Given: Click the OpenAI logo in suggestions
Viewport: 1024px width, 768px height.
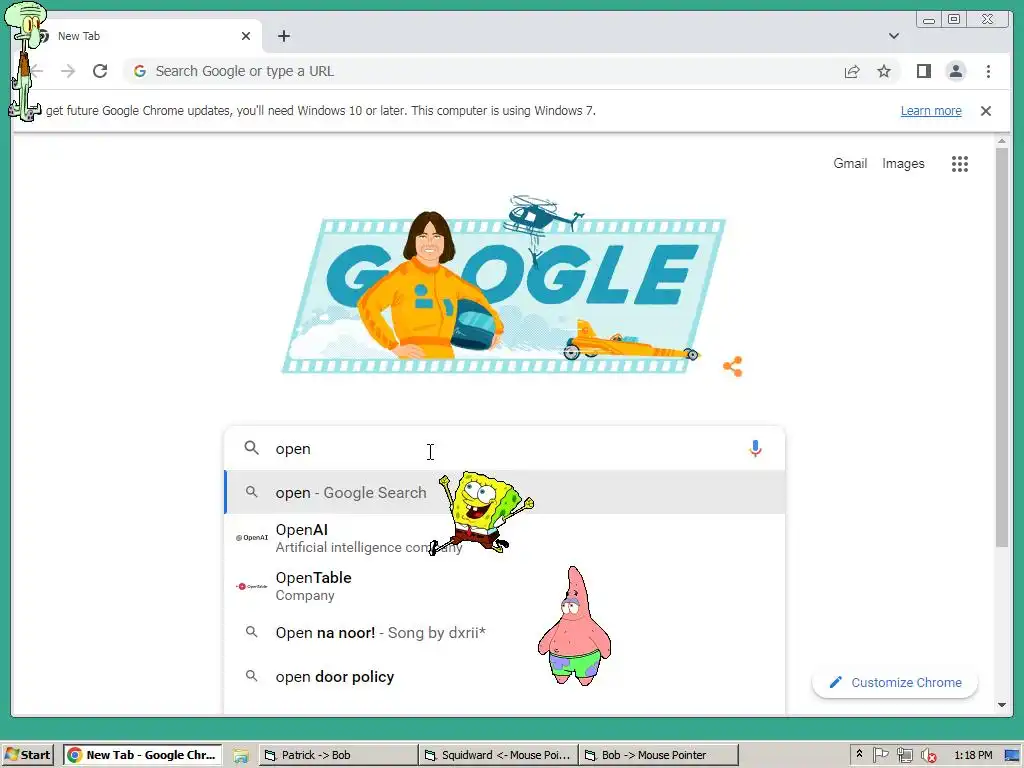Looking at the screenshot, I should click(251, 538).
